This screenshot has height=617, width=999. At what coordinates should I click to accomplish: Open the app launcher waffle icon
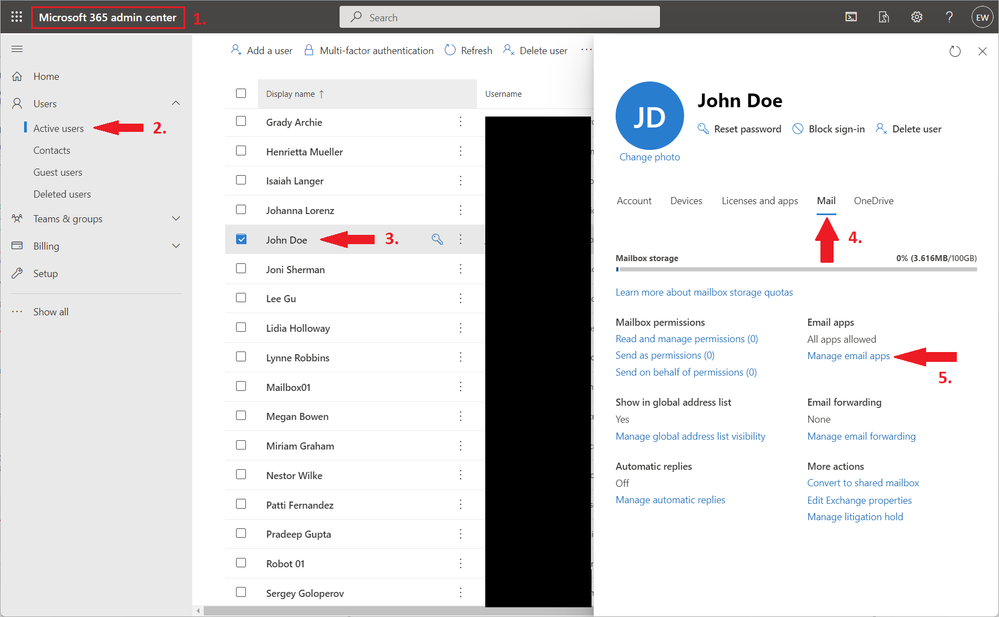pos(17,17)
